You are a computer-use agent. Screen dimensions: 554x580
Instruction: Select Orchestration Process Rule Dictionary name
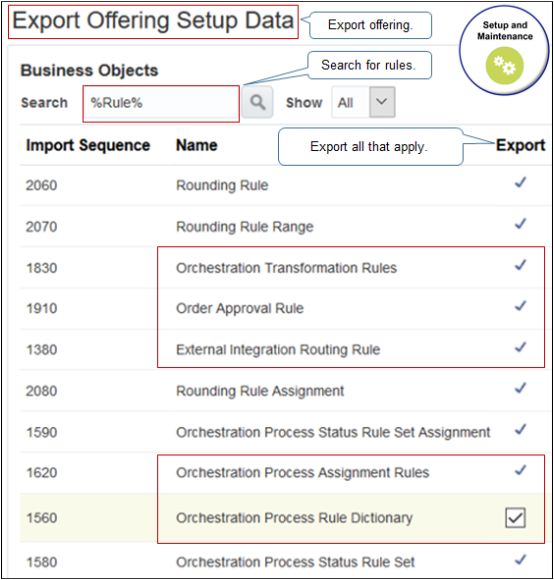[x=294, y=518]
